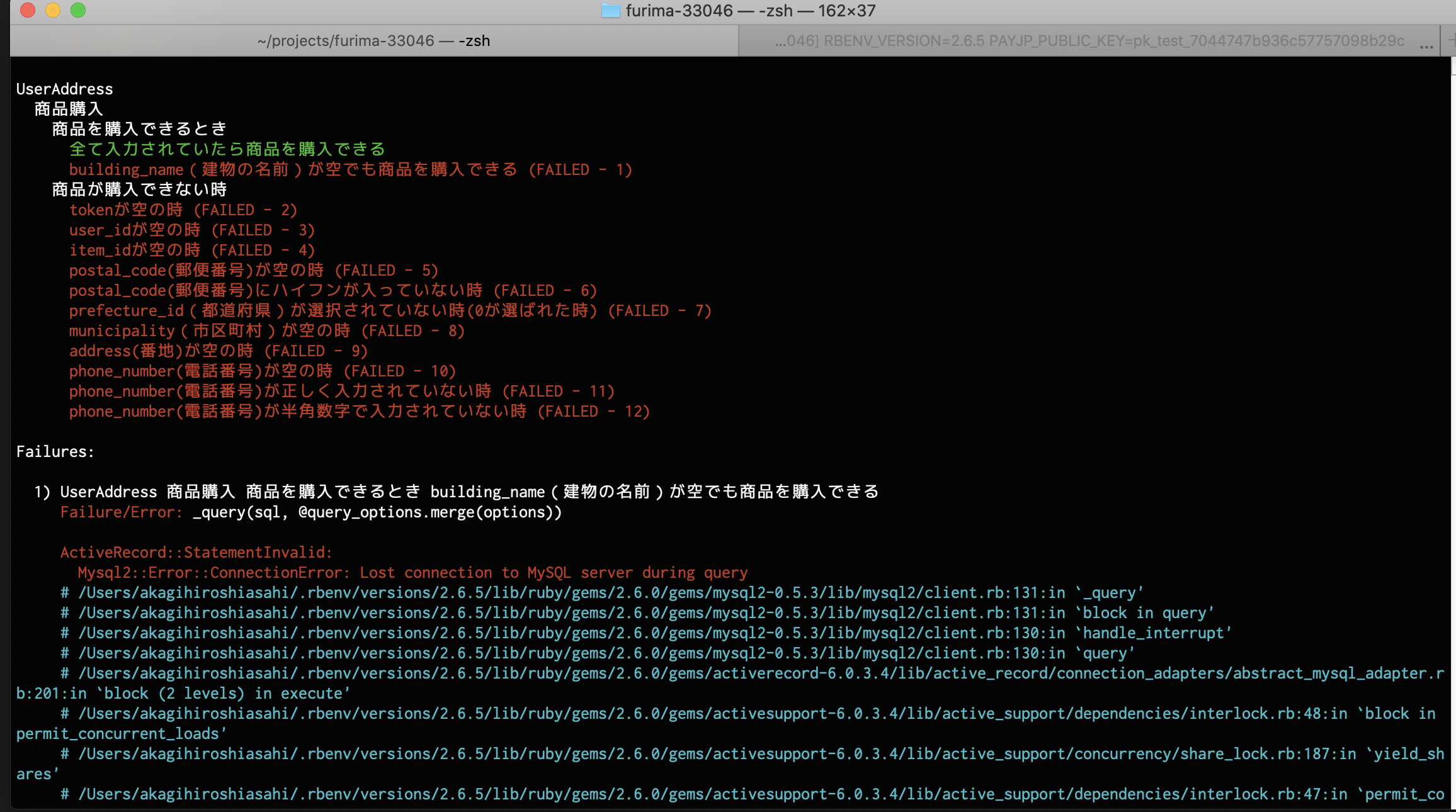Click the Failure/Error: _query line
The width and height of the screenshot is (1456, 812).
[x=310, y=512]
